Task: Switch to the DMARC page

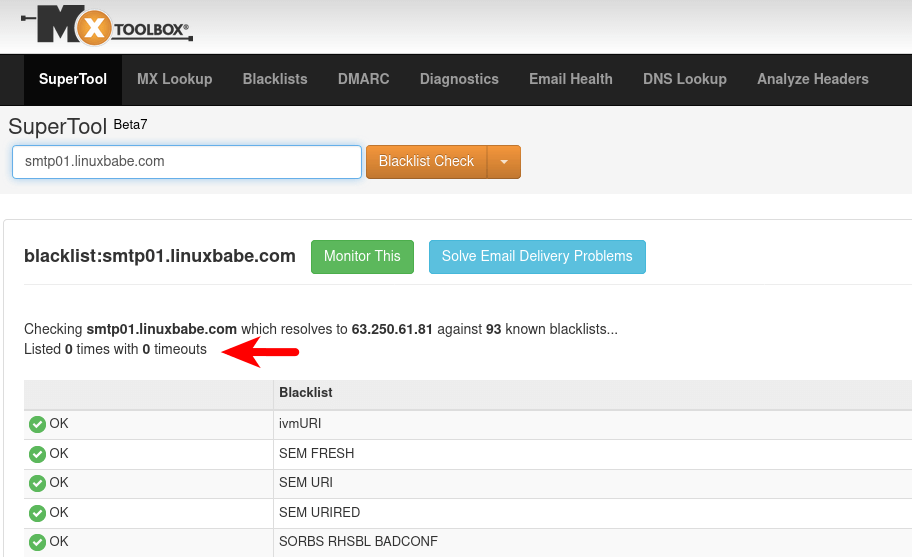Action: [x=363, y=79]
